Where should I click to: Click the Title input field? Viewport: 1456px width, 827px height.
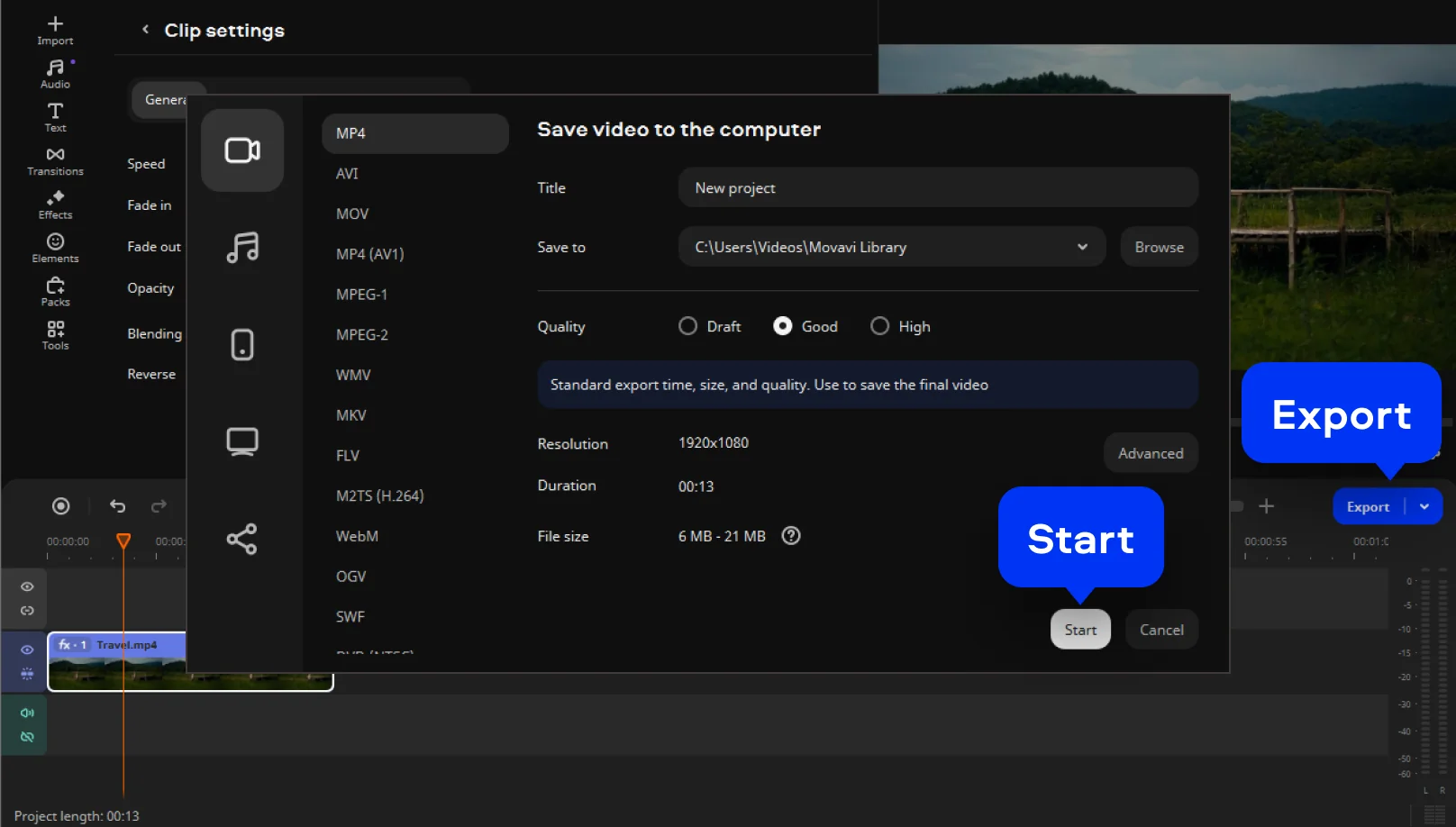(937, 187)
